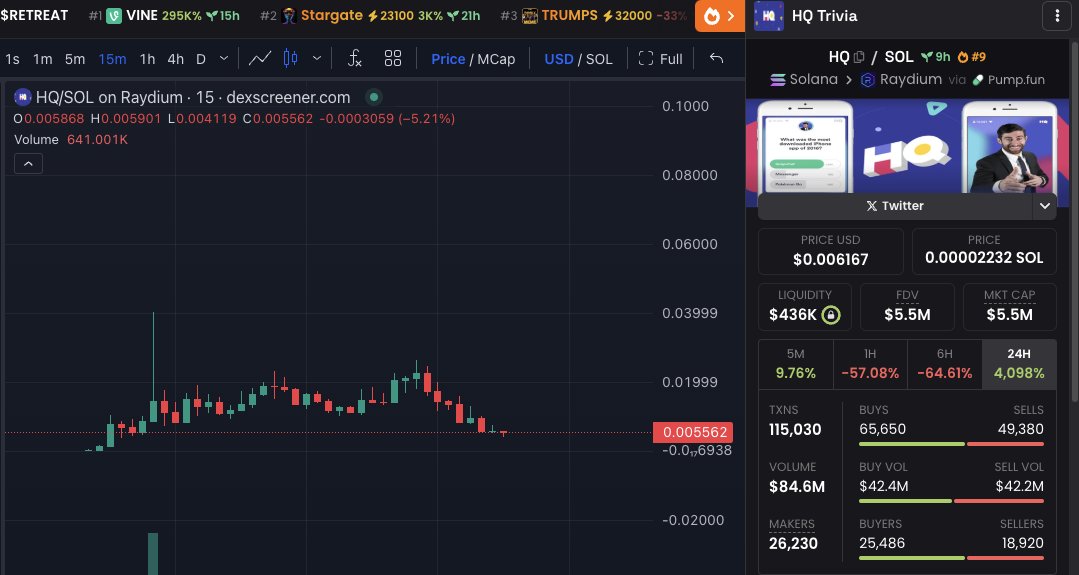The width and height of the screenshot is (1079, 575).
Task: Click the buy vol/sell vol ratio bar
Action: point(951,501)
